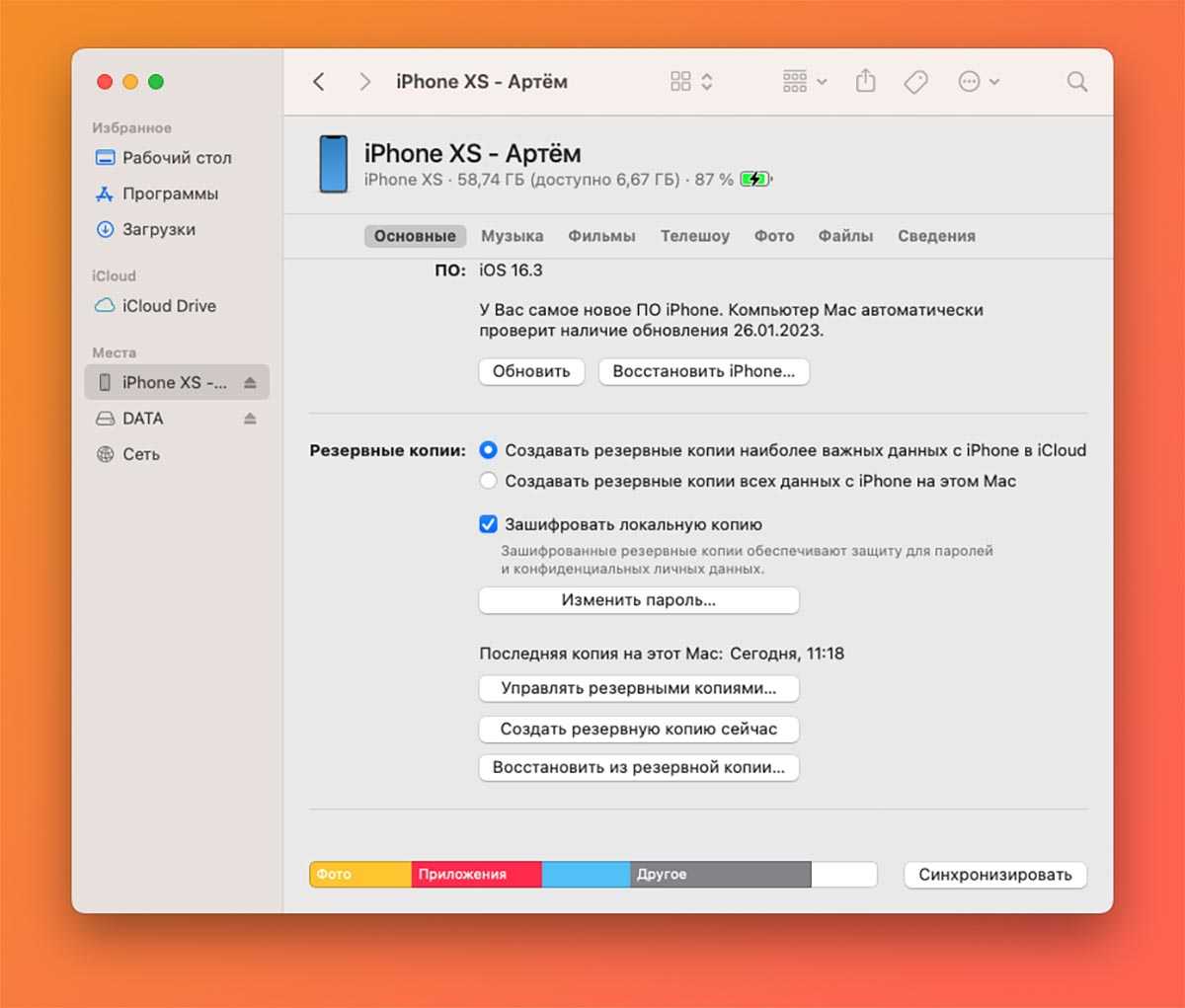1185x1008 pixels.
Task: Select Сеть in the sidebar
Action: [x=140, y=454]
